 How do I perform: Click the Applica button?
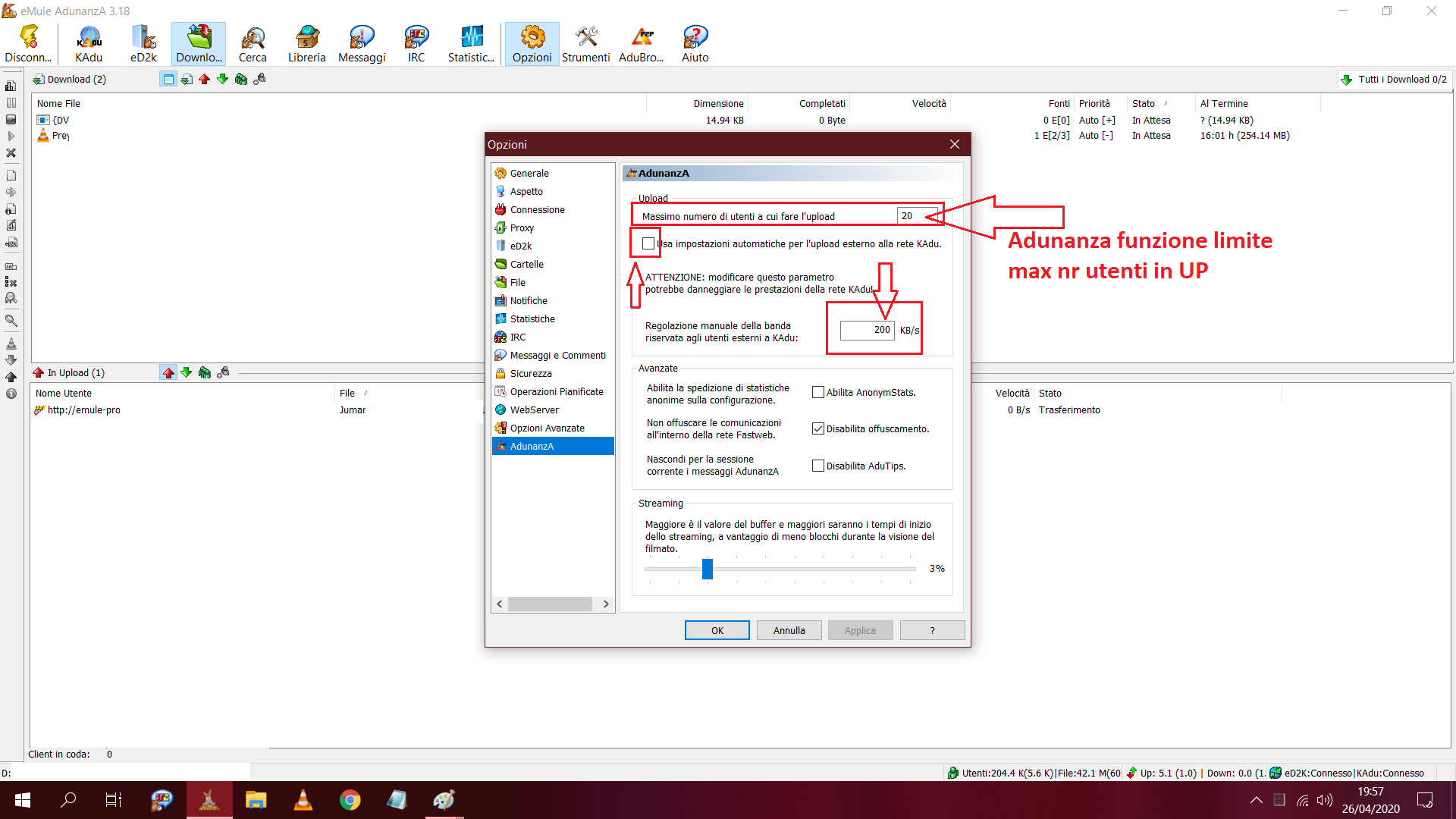[860, 630]
